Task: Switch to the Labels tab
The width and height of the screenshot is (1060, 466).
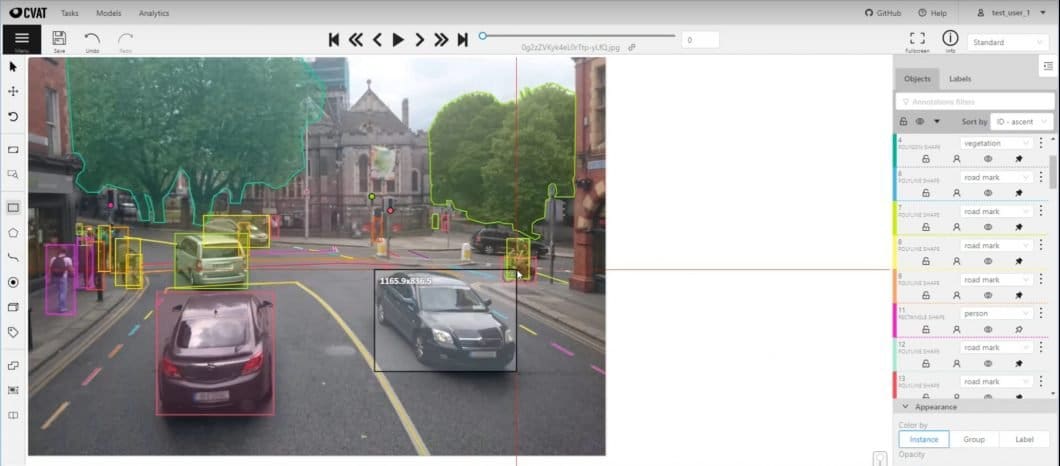Action: (x=960, y=78)
